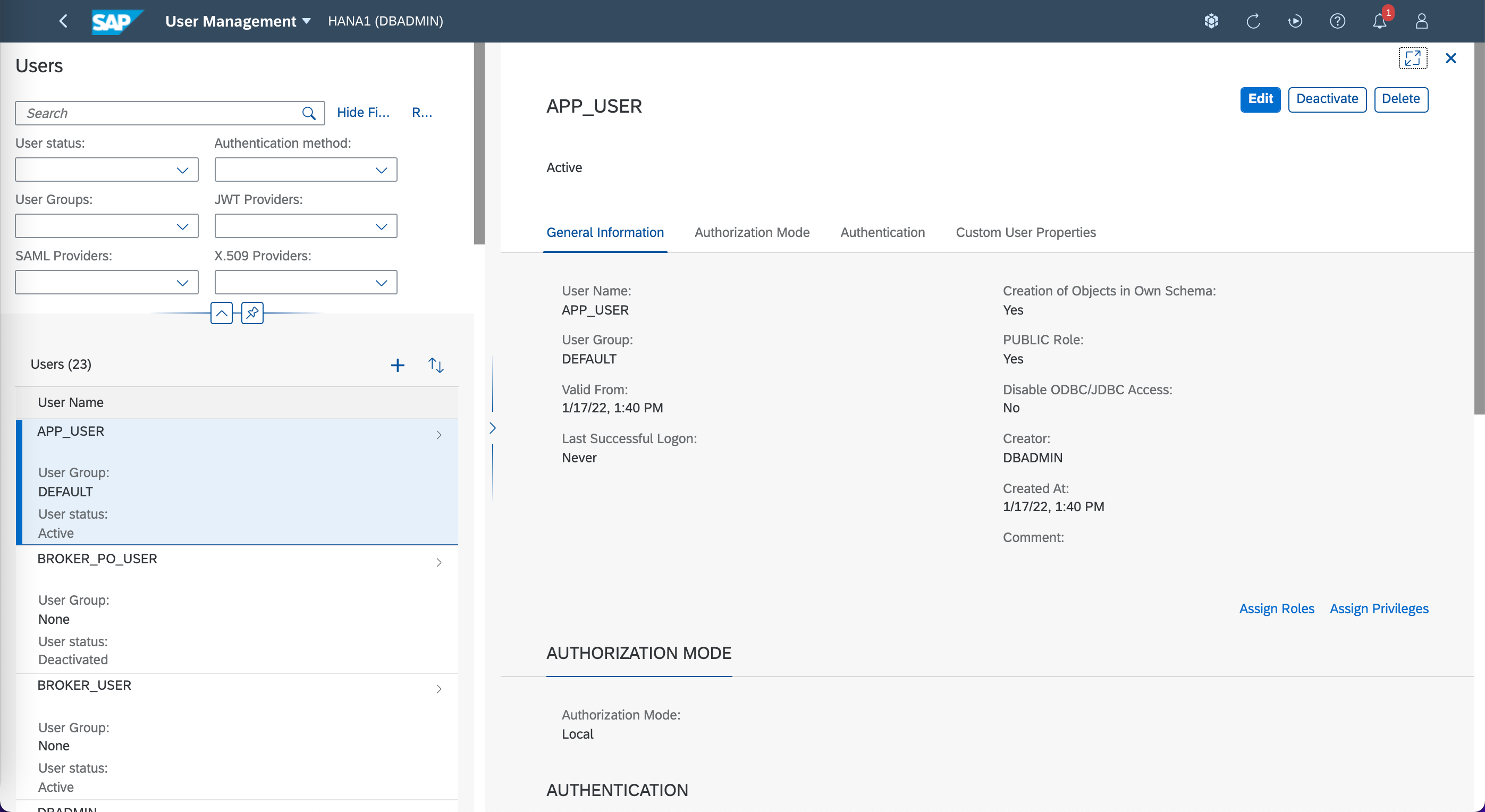
Task: Pin the filter header bar
Action: pos(252,313)
